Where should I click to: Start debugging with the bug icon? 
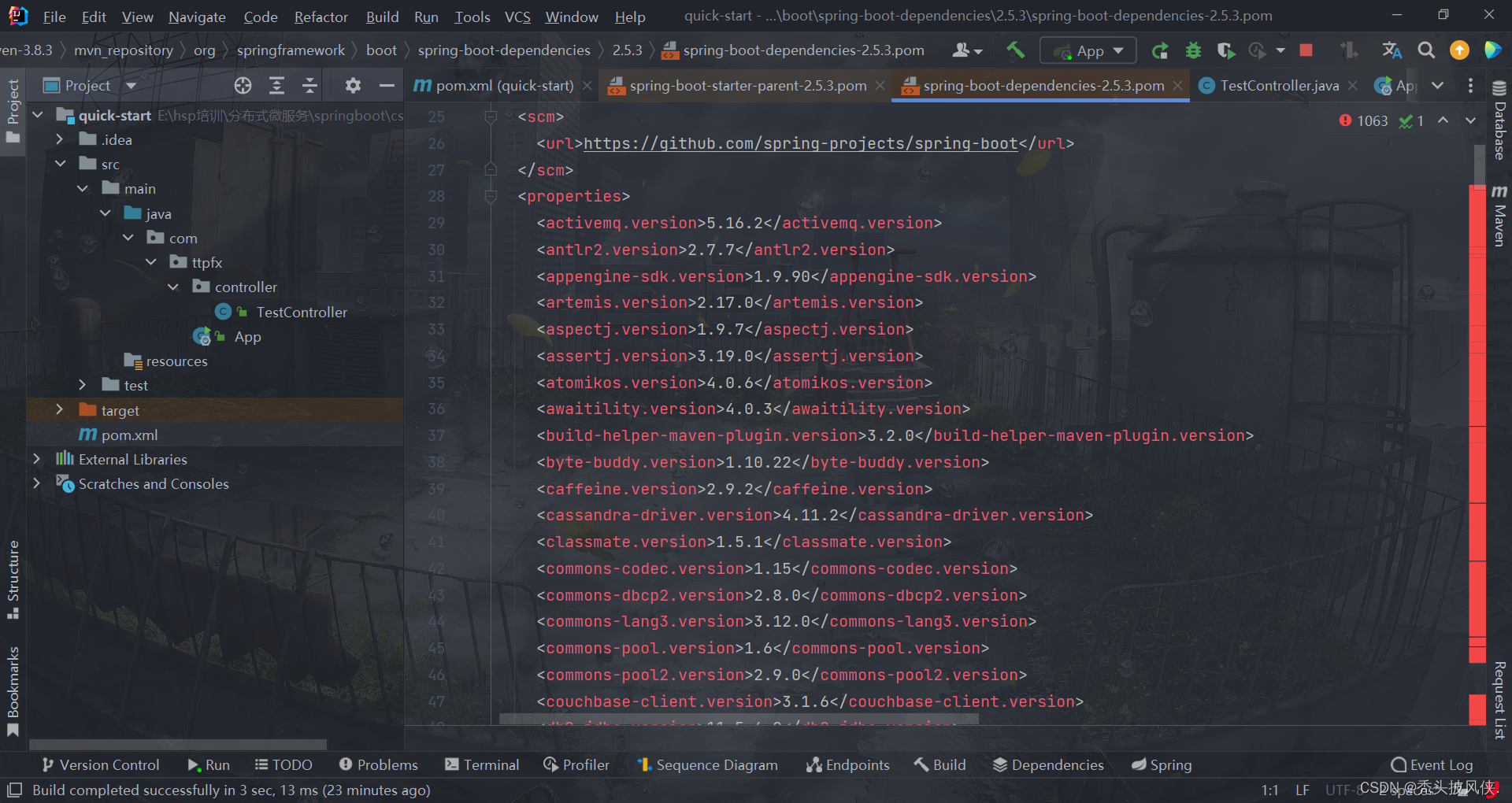click(1193, 51)
